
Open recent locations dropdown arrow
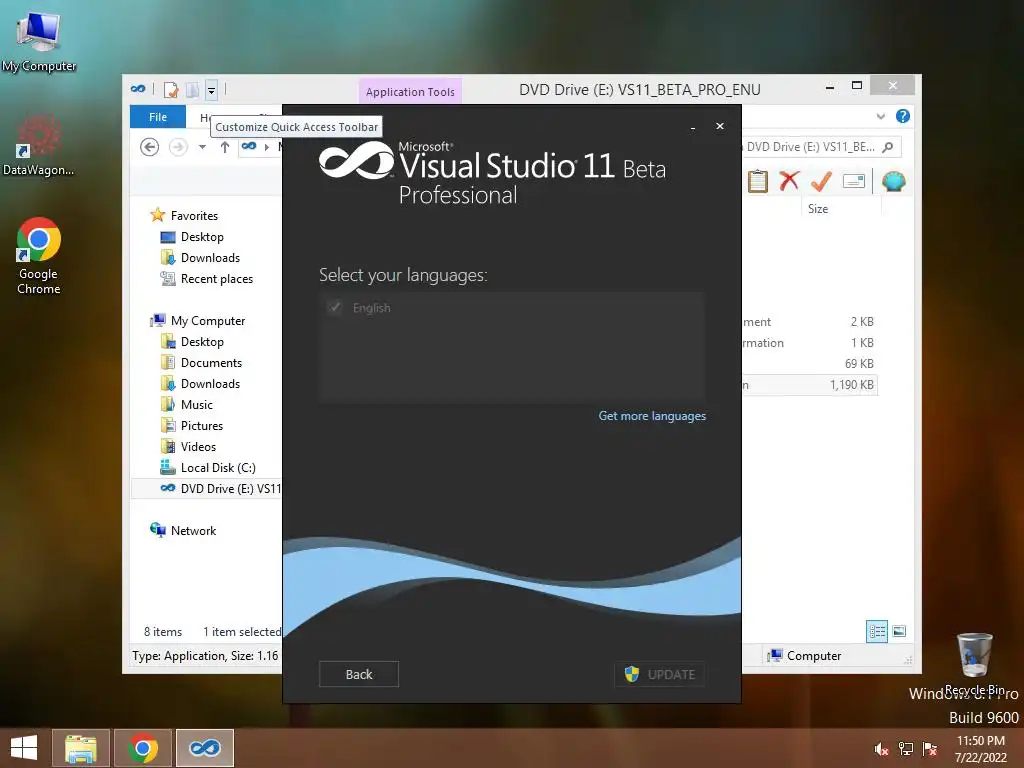click(x=202, y=147)
